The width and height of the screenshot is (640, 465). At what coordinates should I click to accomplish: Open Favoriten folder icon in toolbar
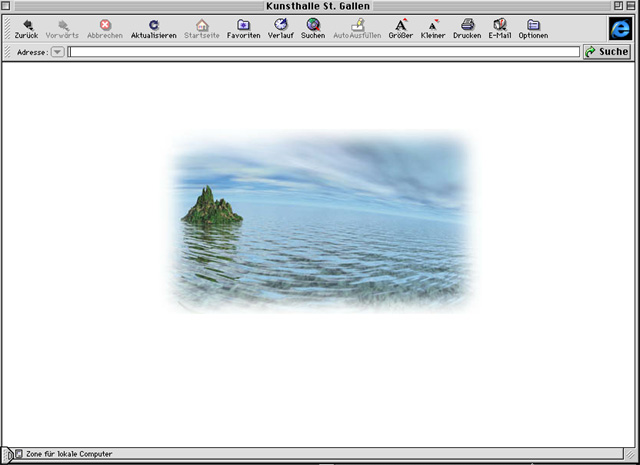pos(243,24)
